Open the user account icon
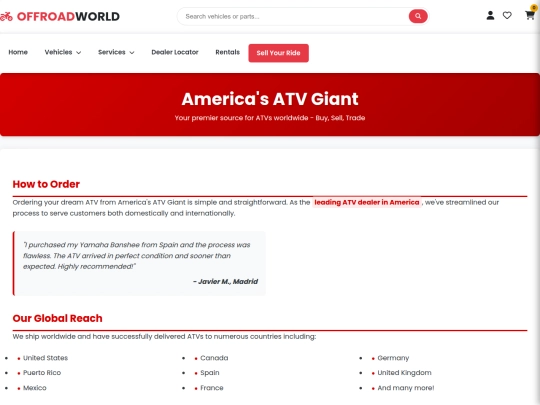This screenshot has height=405, width=540. tap(490, 15)
